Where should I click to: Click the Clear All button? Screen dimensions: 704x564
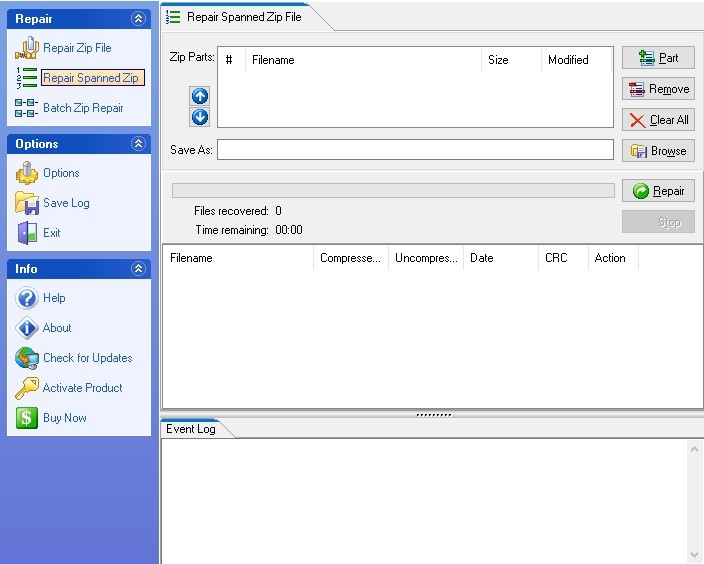(x=658, y=120)
